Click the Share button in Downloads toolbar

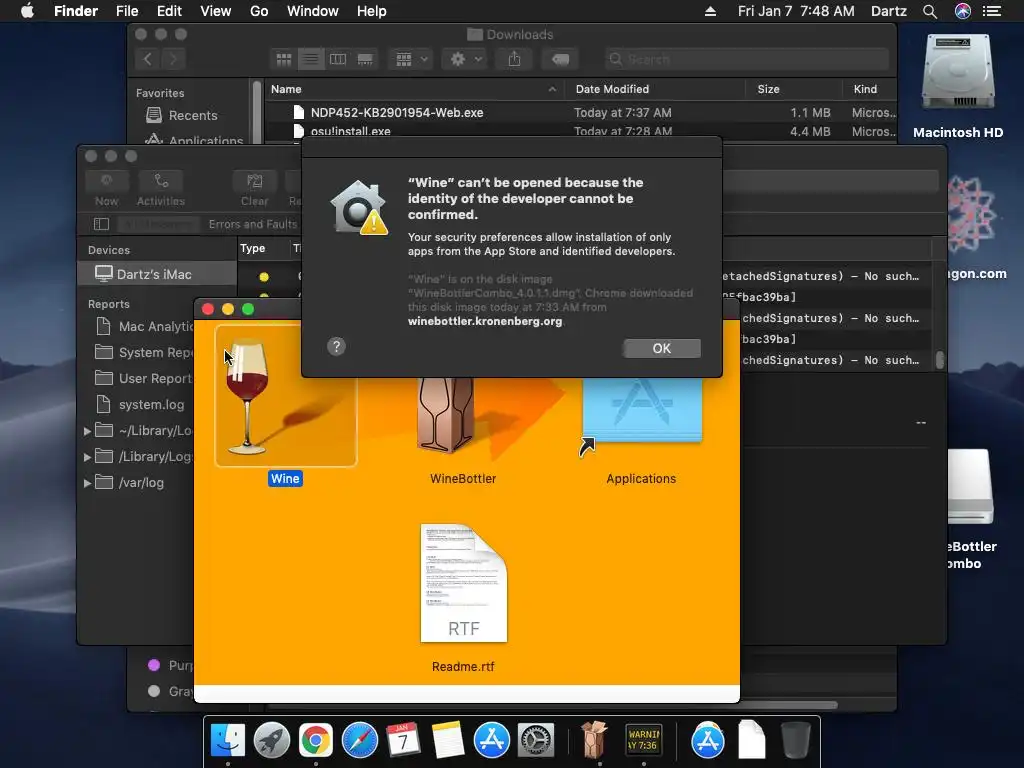pyautogui.click(x=515, y=59)
